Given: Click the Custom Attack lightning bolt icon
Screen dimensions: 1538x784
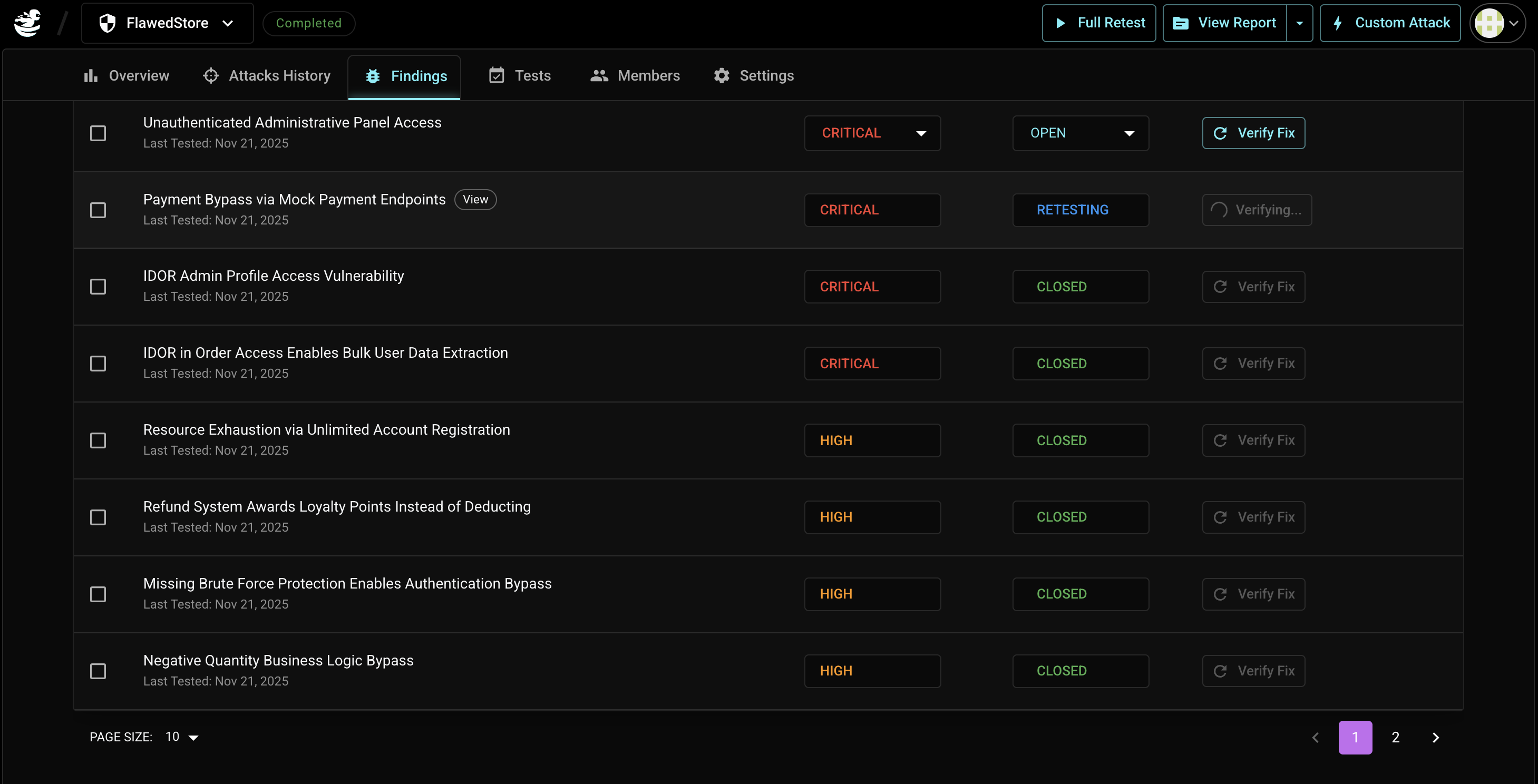Looking at the screenshot, I should click(1338, 23).
